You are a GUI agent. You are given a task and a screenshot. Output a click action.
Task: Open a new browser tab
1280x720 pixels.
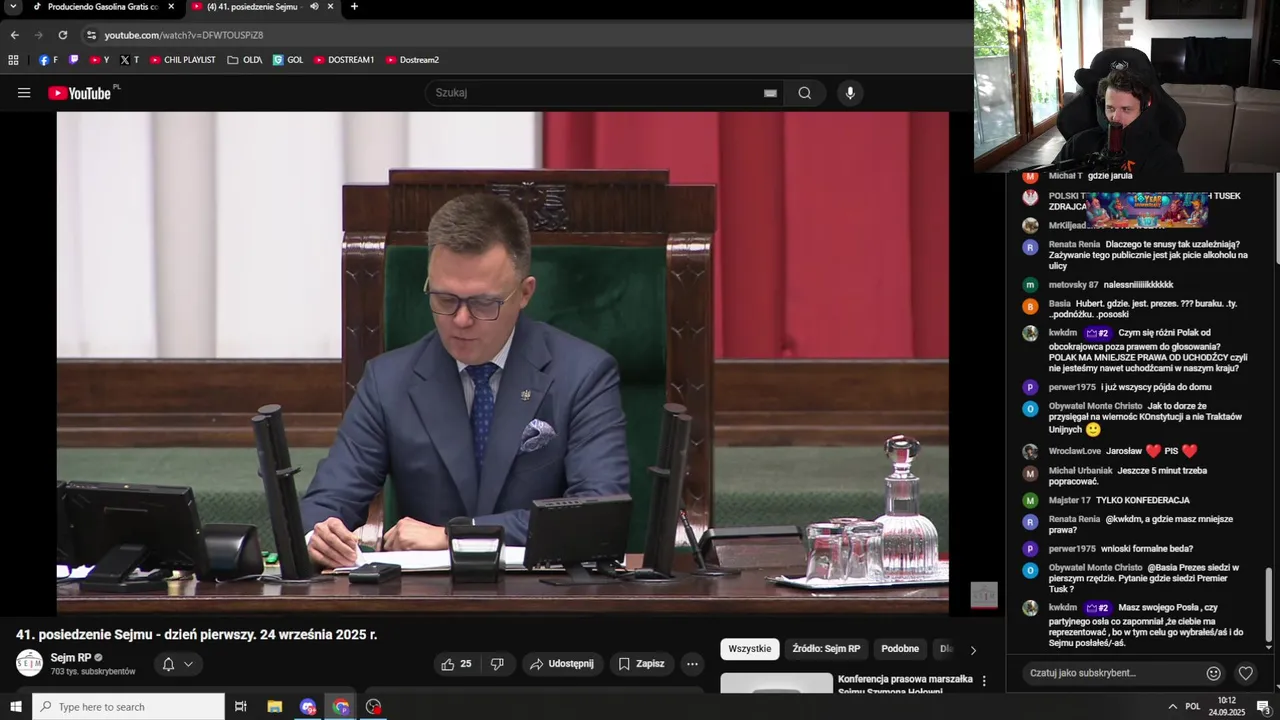click(x=354, y=7)
